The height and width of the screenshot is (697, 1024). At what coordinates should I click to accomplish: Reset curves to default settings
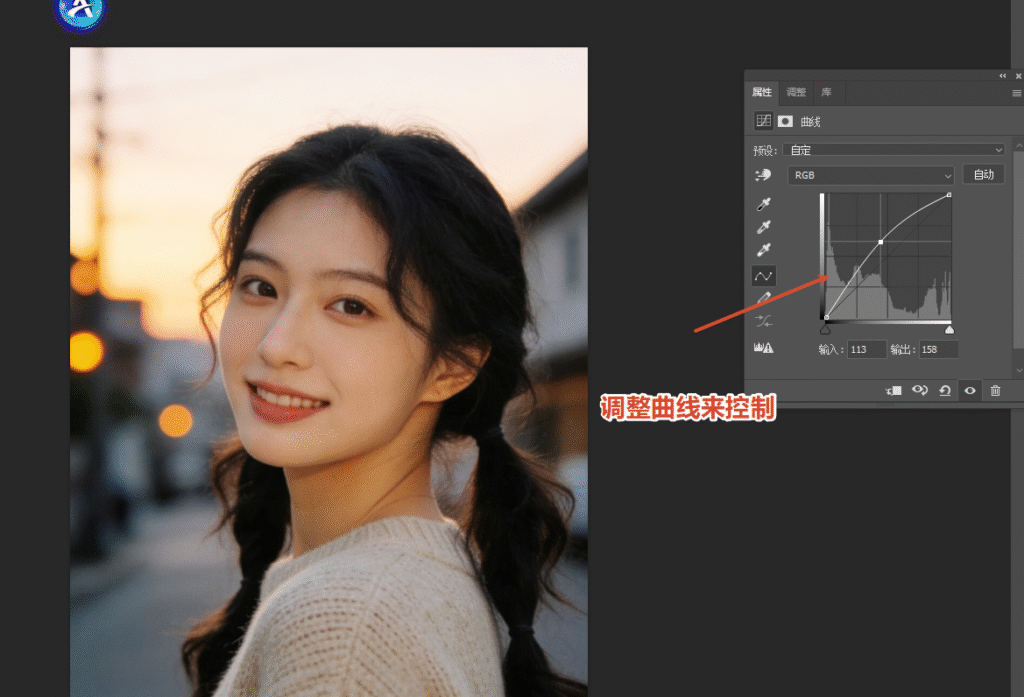[x=945, y=391]
